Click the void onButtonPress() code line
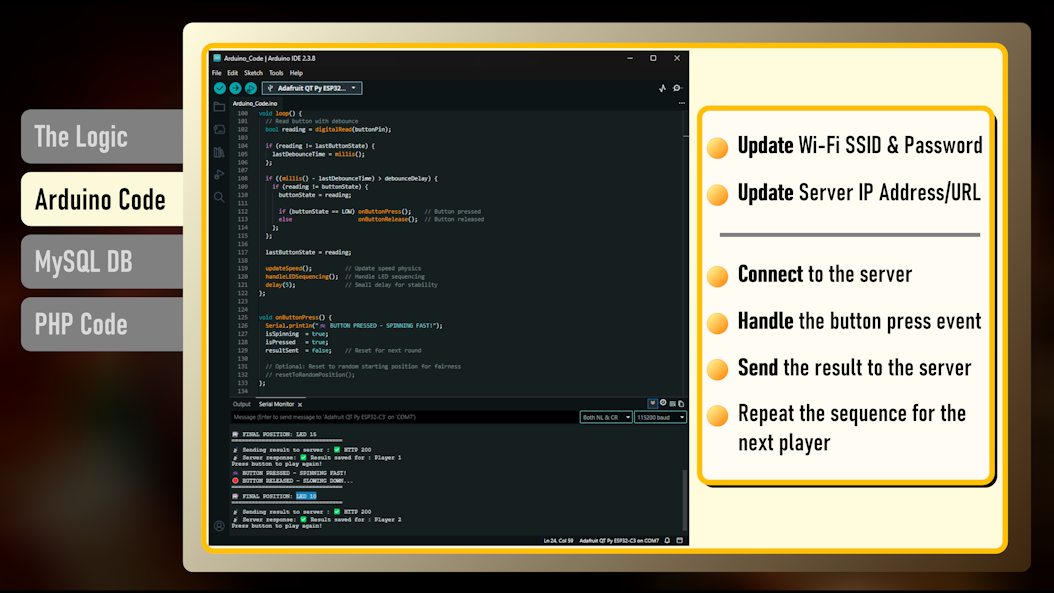The height and width of the screenshot is (593, 1054). [295, 317]
